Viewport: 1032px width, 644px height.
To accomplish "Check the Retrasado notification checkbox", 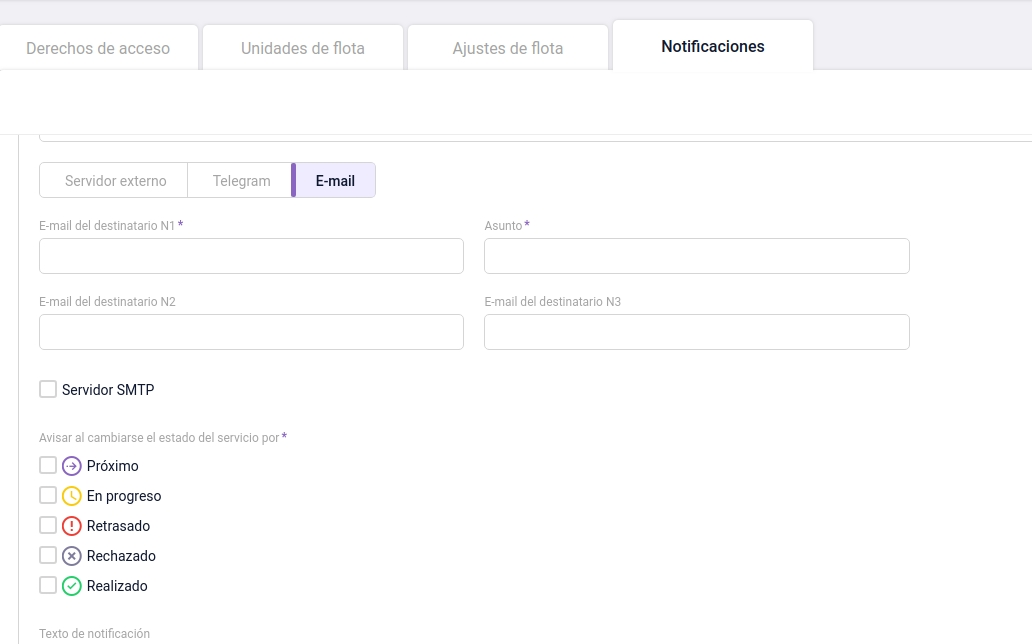I will click(x=47, y=525).
